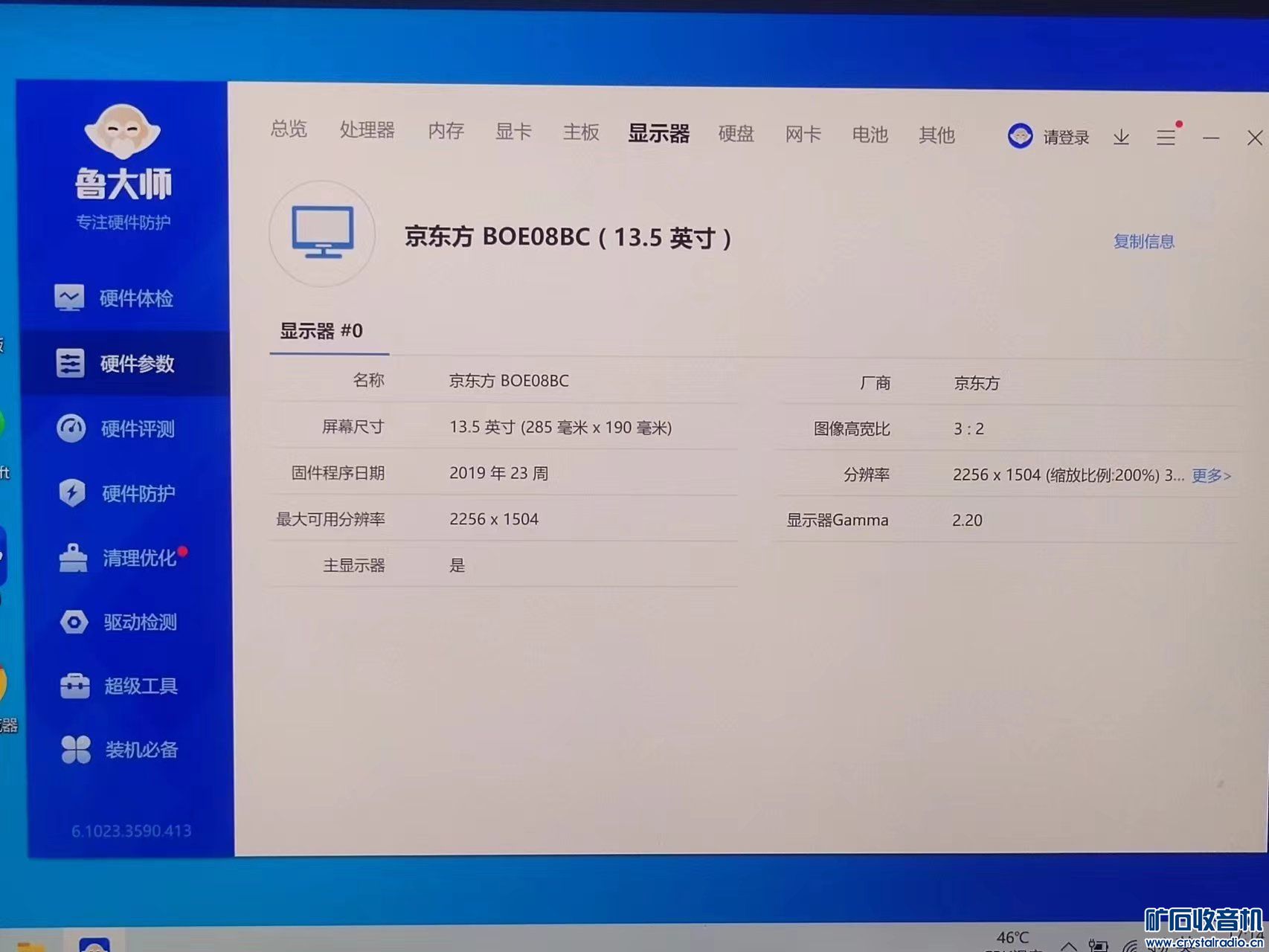Click manufacturer value 京东方
Viewport: 1269px width, 952px height.
click(x=977, y=384)
